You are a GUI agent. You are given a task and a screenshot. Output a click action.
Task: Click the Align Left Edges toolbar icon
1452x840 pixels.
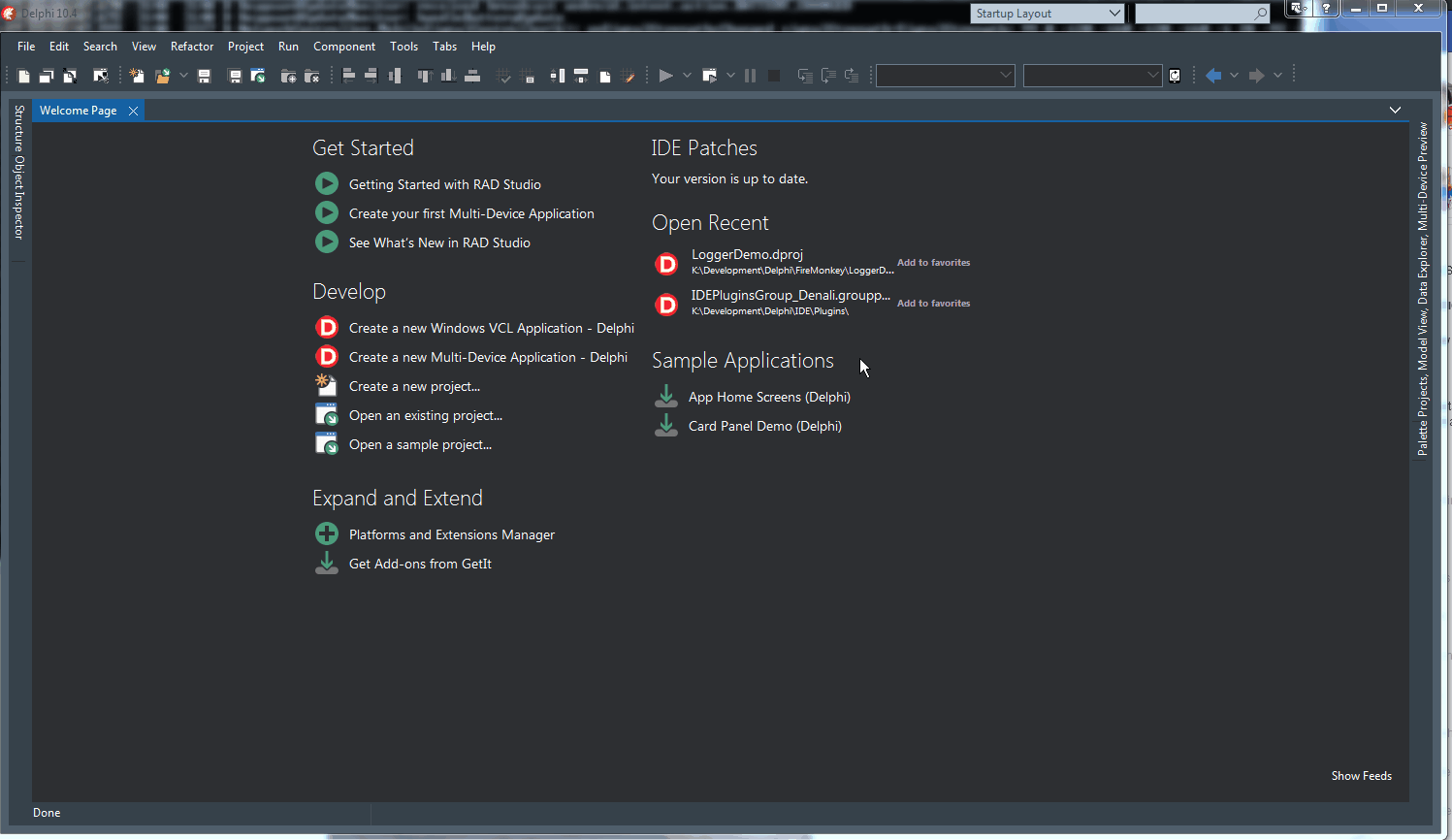coord(349,76)
